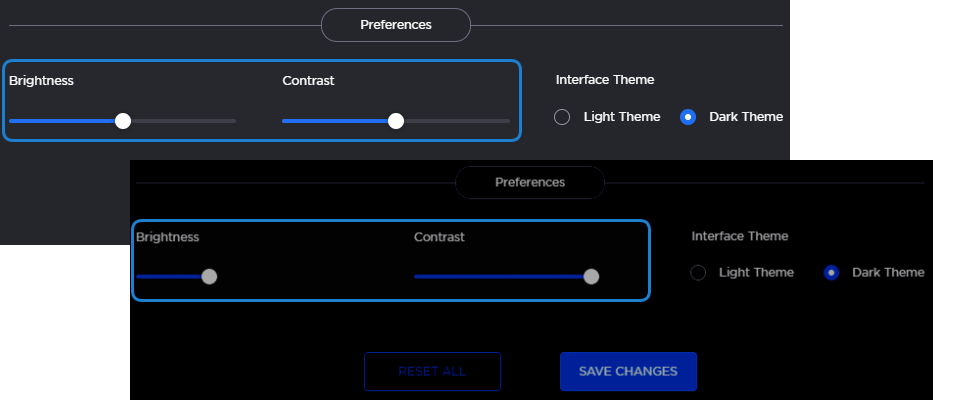Viewport: 953px width, 420px height.
Task: Click the Reset All button
Action: pos(432,371)
